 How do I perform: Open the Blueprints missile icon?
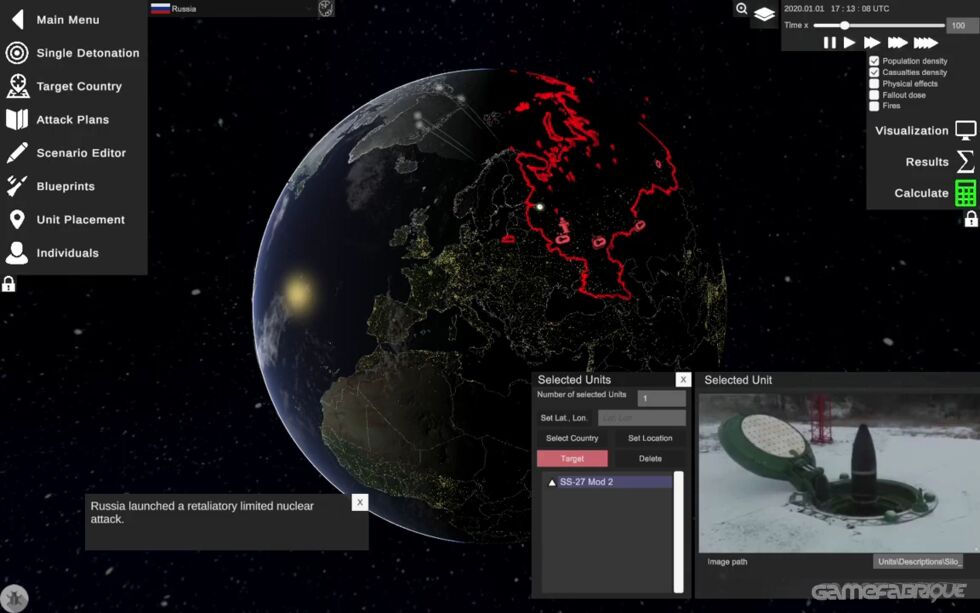click(x=17, y=186)
